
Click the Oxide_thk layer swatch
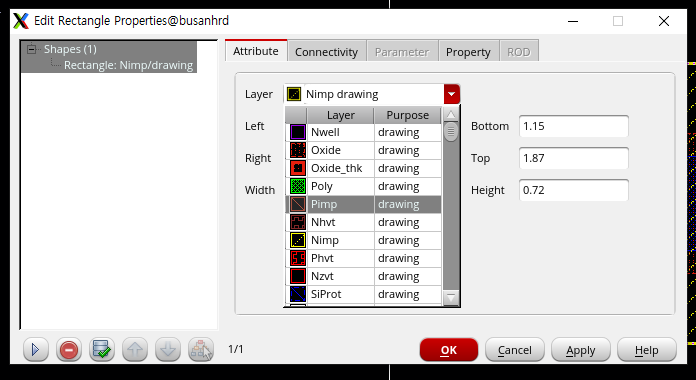tap(298, 168)
